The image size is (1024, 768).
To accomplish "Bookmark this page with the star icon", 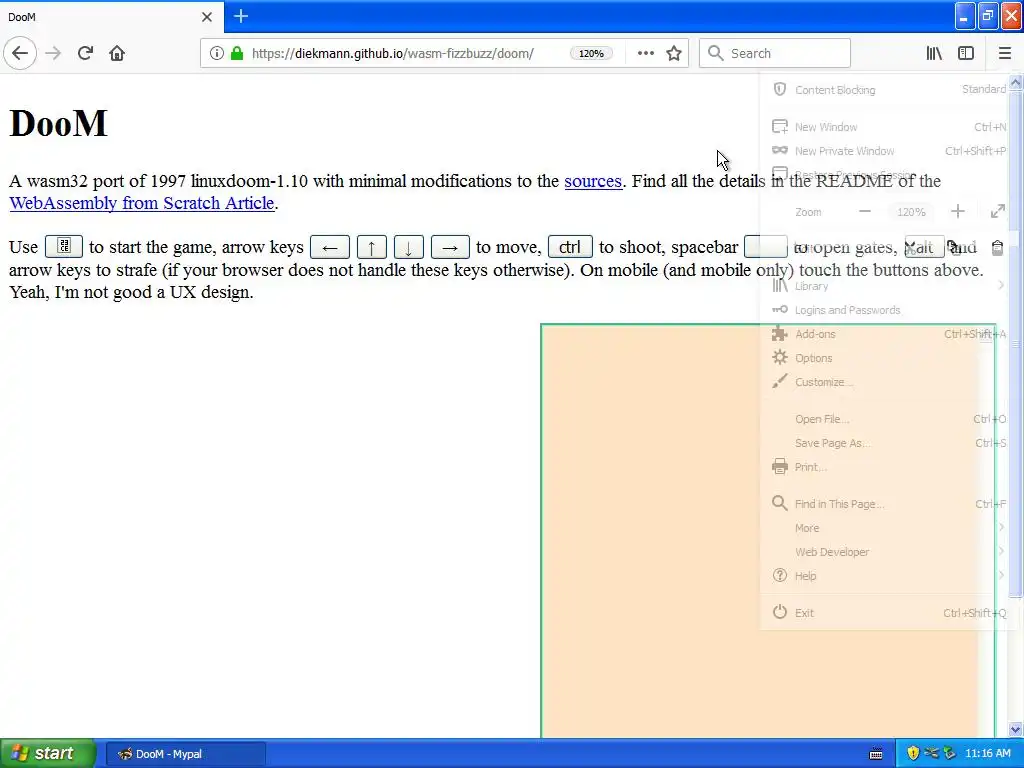I will (674, 53).
